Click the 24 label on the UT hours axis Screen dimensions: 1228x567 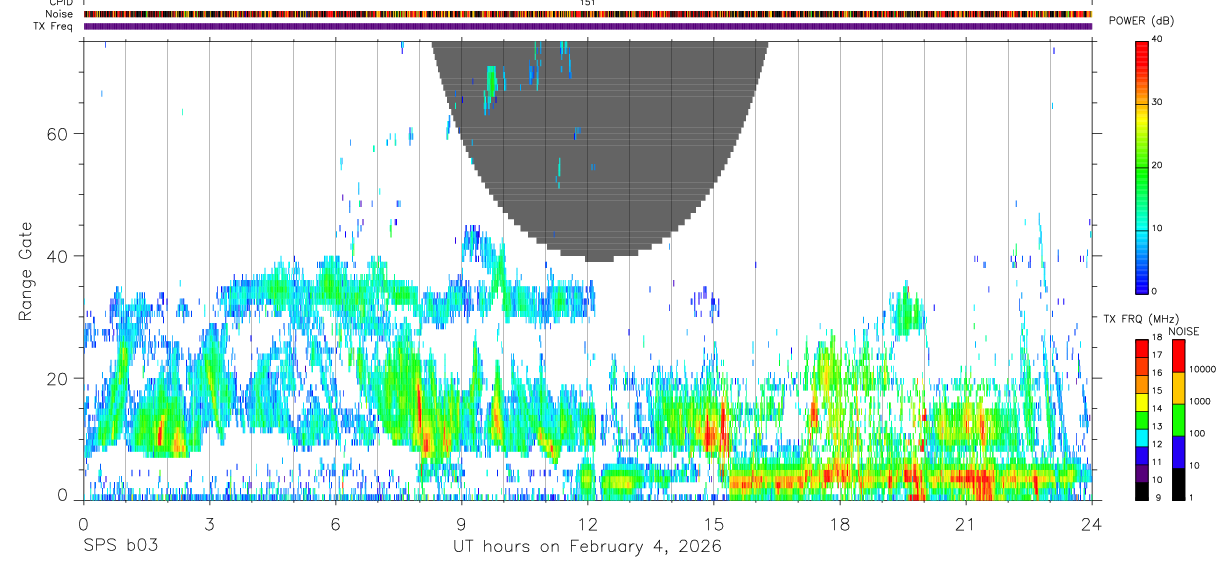click(x=1092, y=523)
